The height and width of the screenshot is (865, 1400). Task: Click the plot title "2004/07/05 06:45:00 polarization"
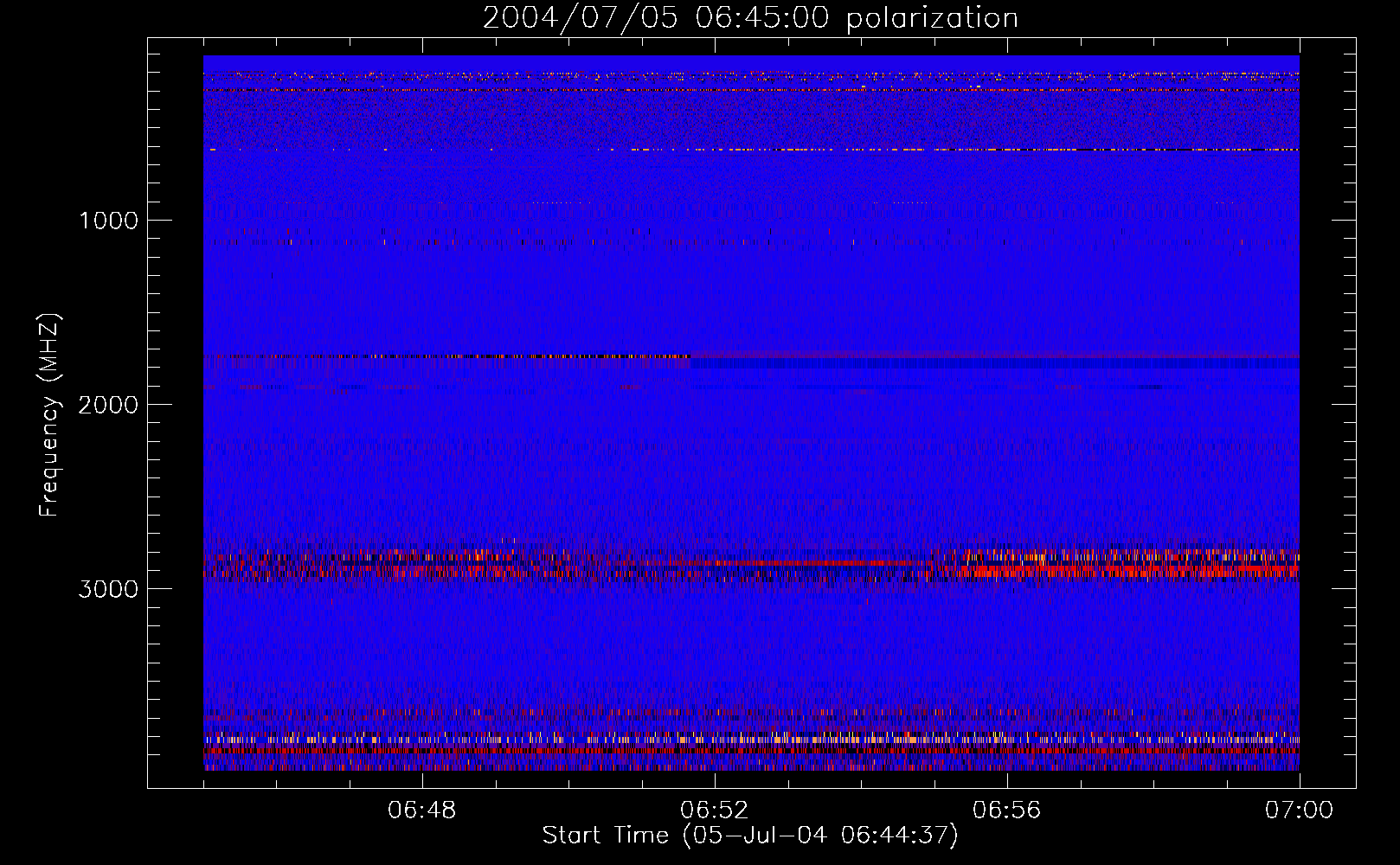pyautogui.click(x=750, y=18)
